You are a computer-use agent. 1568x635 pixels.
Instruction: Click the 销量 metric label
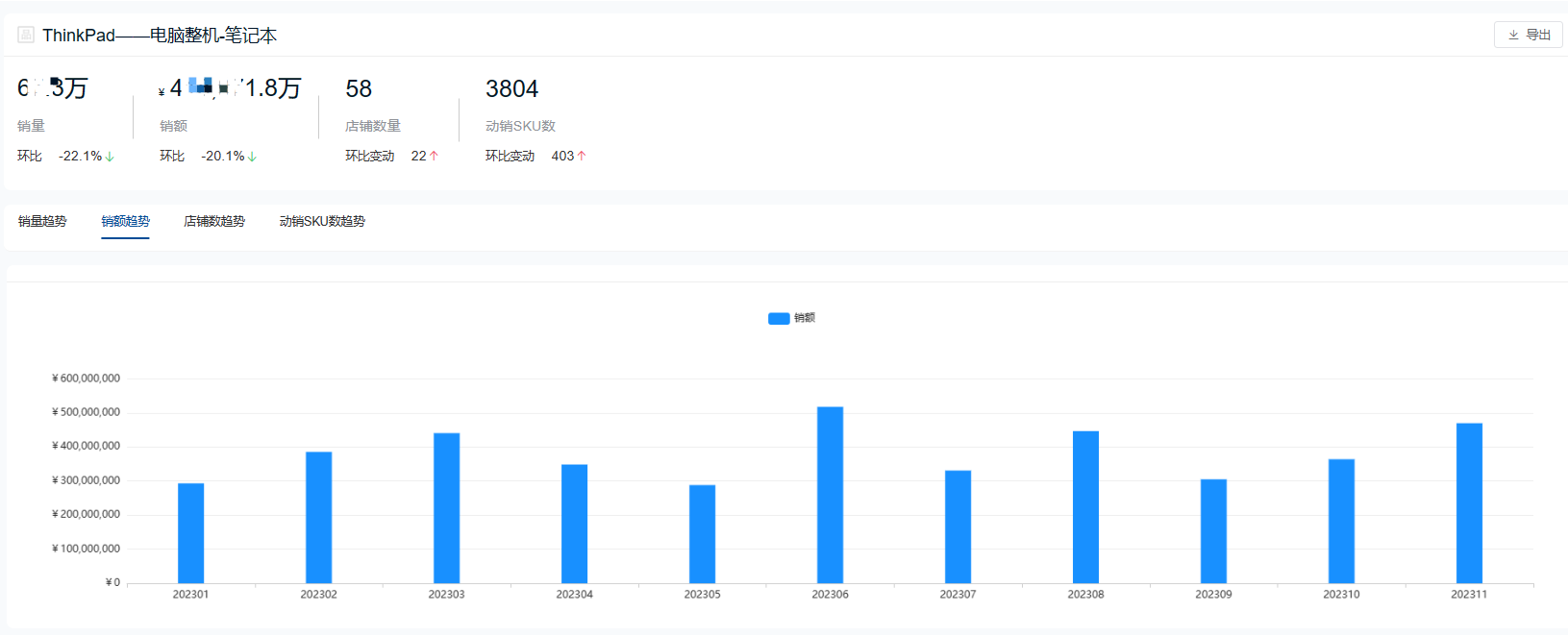(31, 126)
